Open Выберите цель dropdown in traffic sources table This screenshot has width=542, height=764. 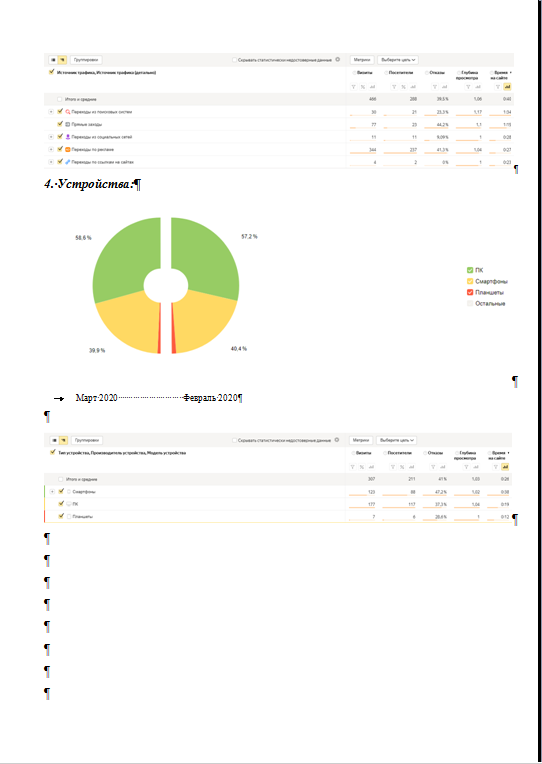[x=398, y=60]
